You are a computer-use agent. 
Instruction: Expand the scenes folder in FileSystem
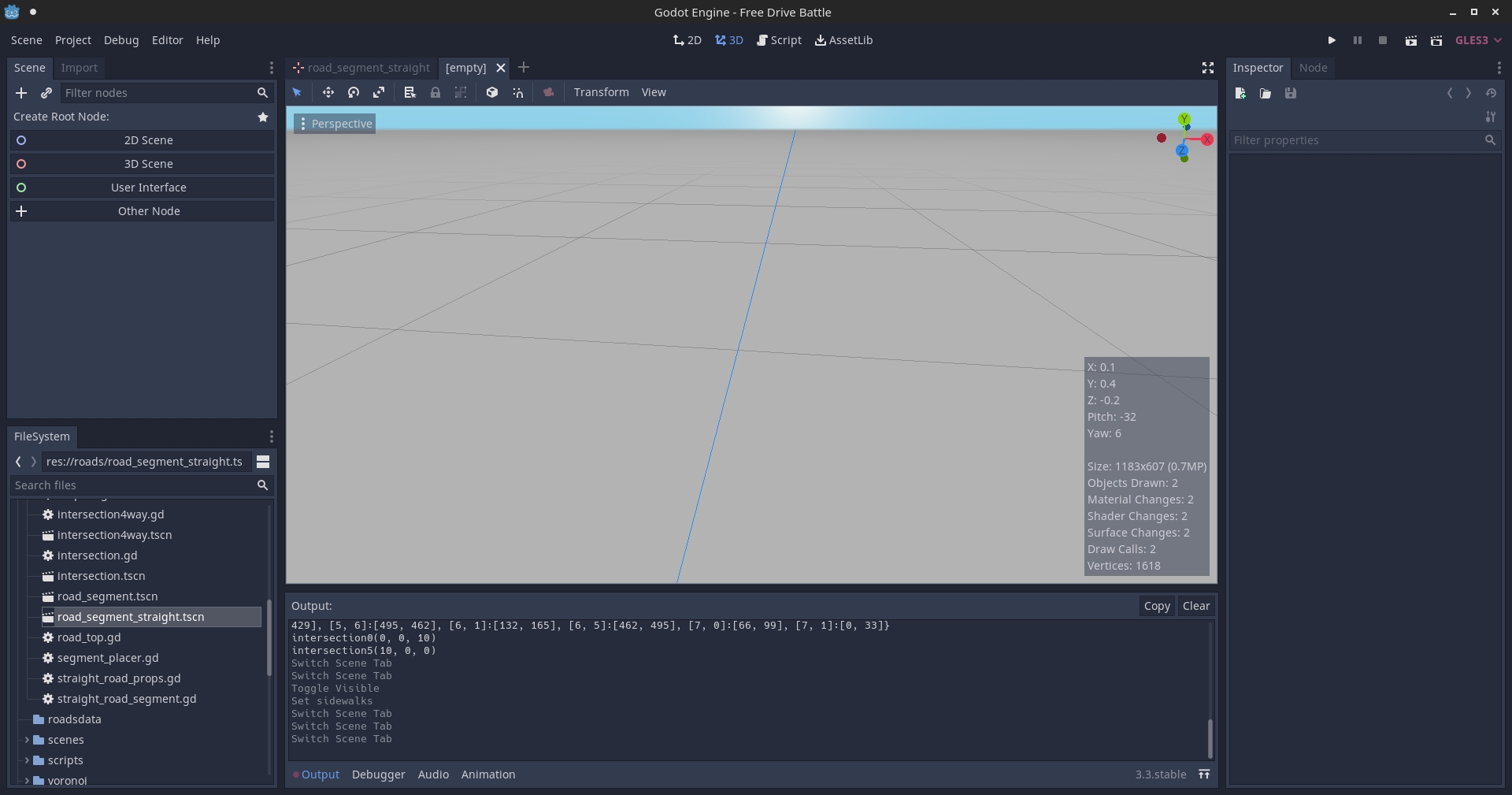click(28, 740)
